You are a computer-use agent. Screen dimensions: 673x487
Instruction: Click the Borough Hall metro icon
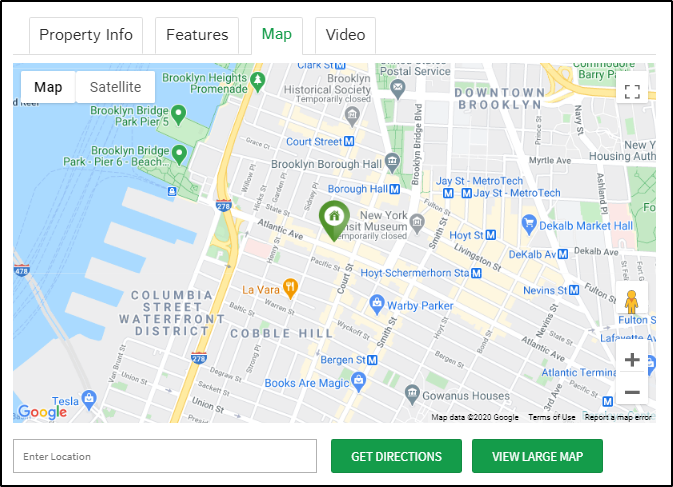click(x=395, y=189)
